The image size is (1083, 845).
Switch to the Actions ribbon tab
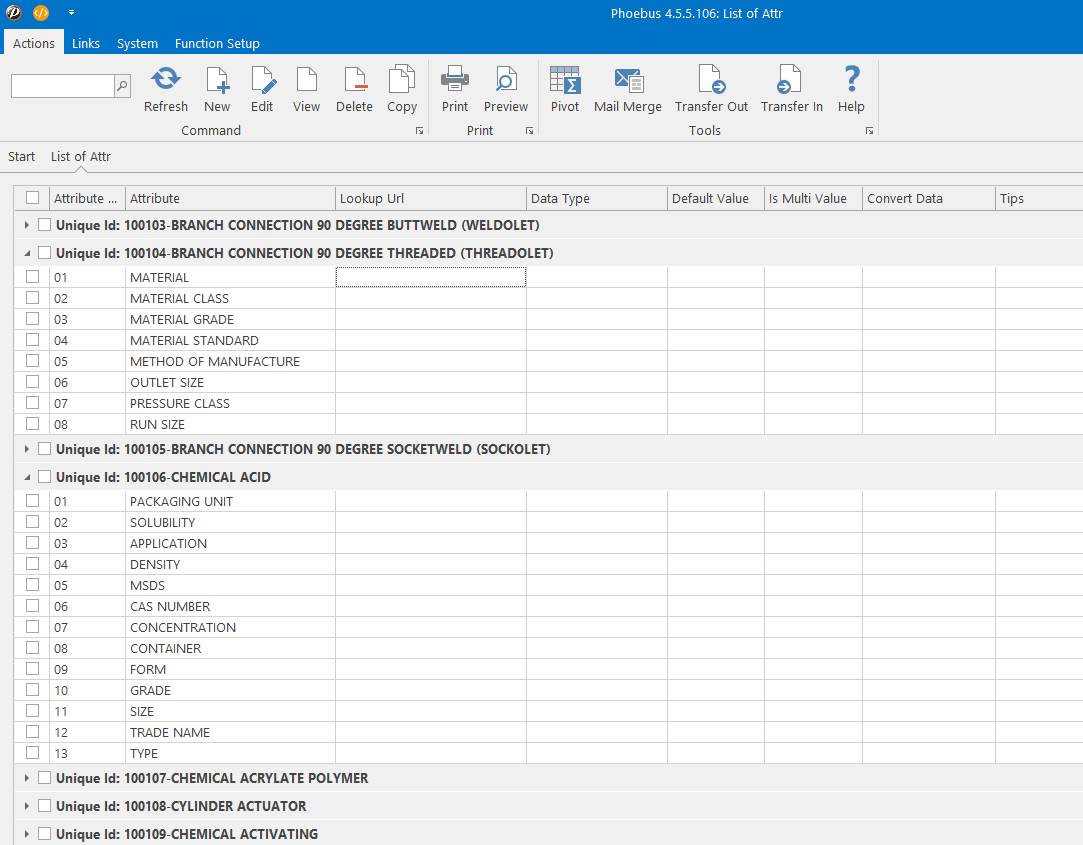(34, 43)
